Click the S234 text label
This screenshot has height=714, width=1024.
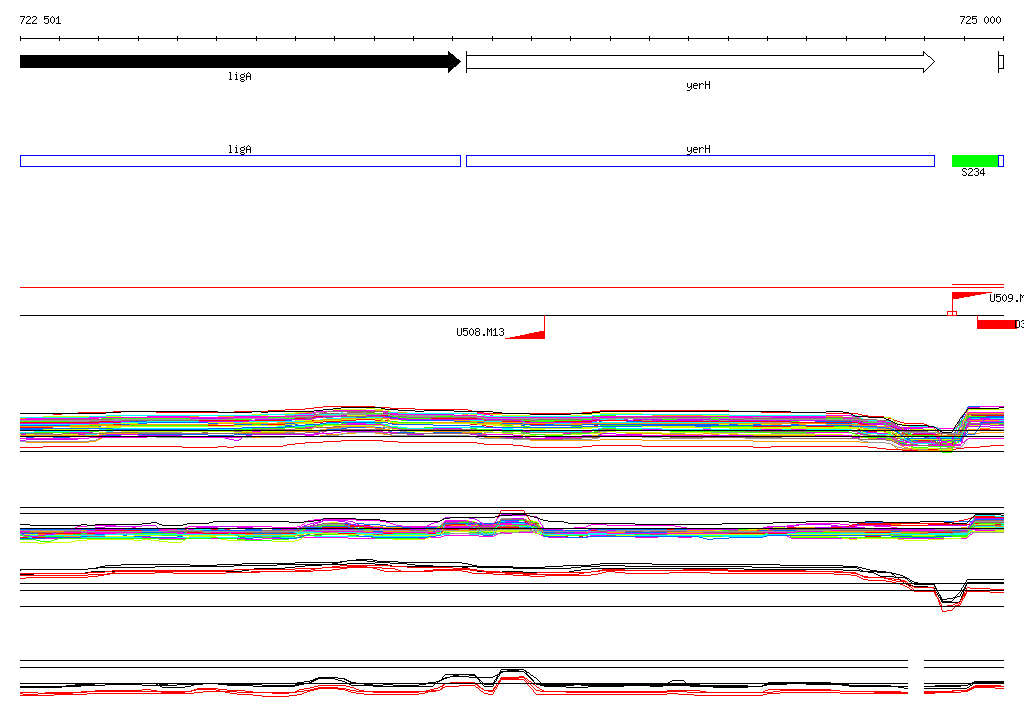[x=973, y=173]
